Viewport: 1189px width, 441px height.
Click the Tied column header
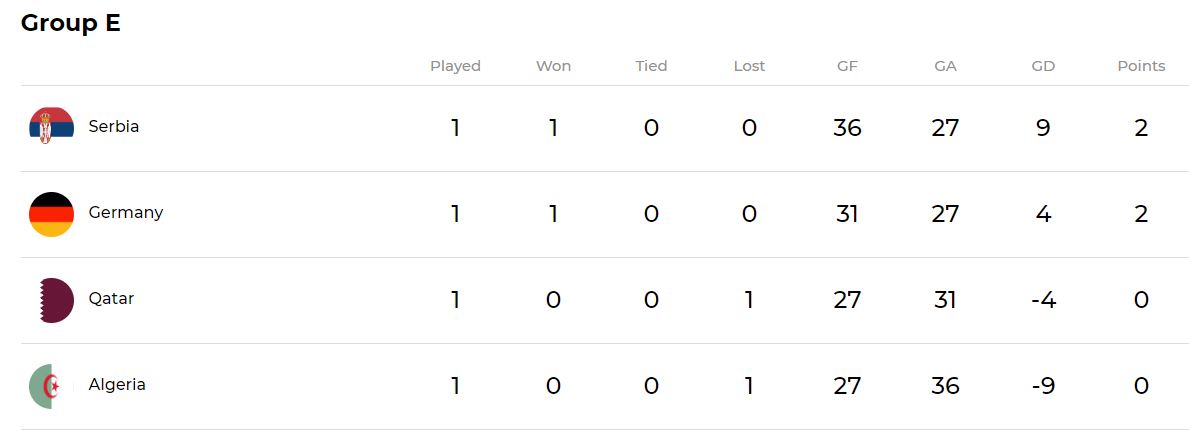pos(651,66)
